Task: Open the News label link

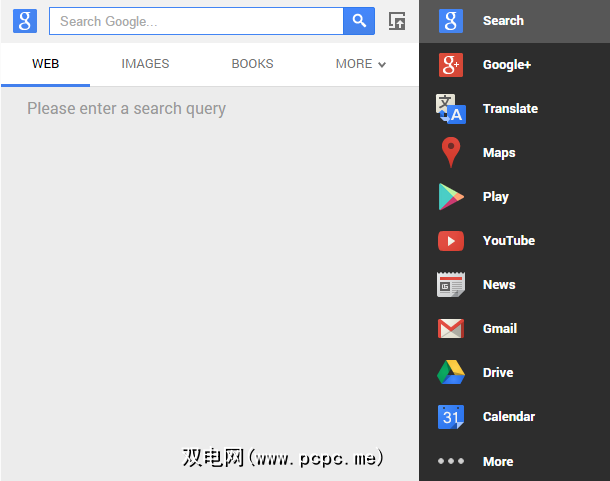Action: [499, 284]
